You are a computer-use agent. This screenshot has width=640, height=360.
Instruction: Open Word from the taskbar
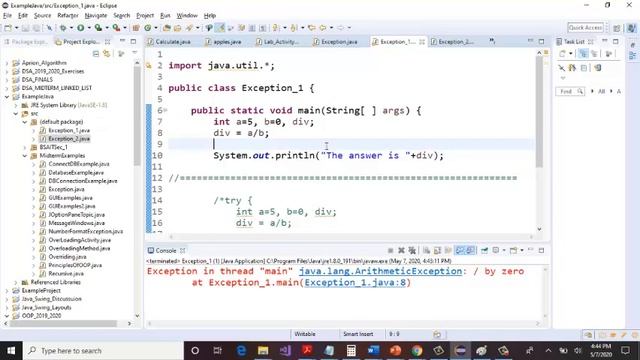point(373,351)
